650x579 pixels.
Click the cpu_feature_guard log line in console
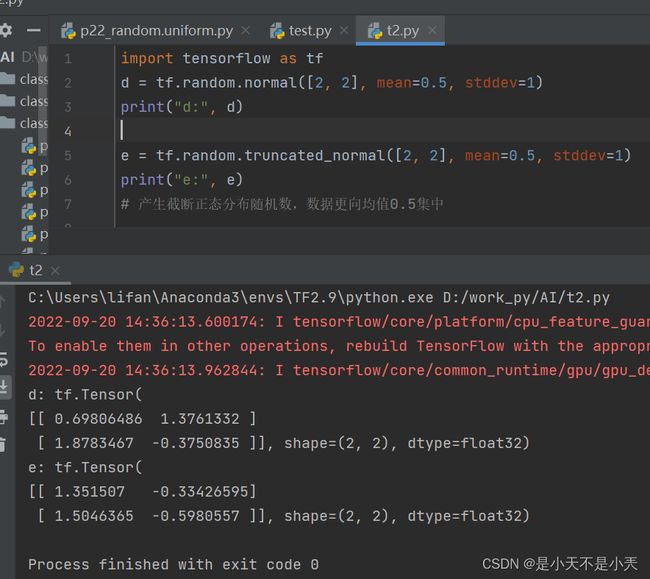point(339,322)
